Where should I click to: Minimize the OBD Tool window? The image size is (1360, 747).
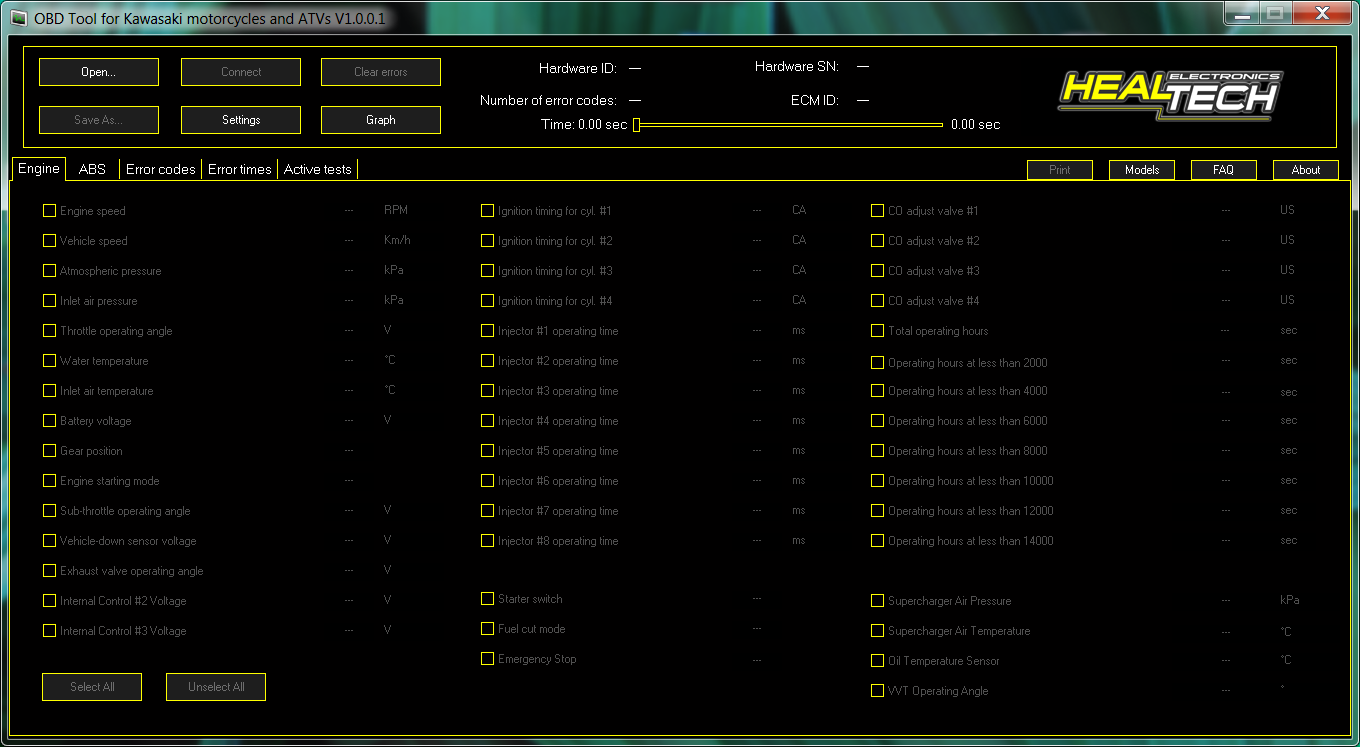point(1241,13)
